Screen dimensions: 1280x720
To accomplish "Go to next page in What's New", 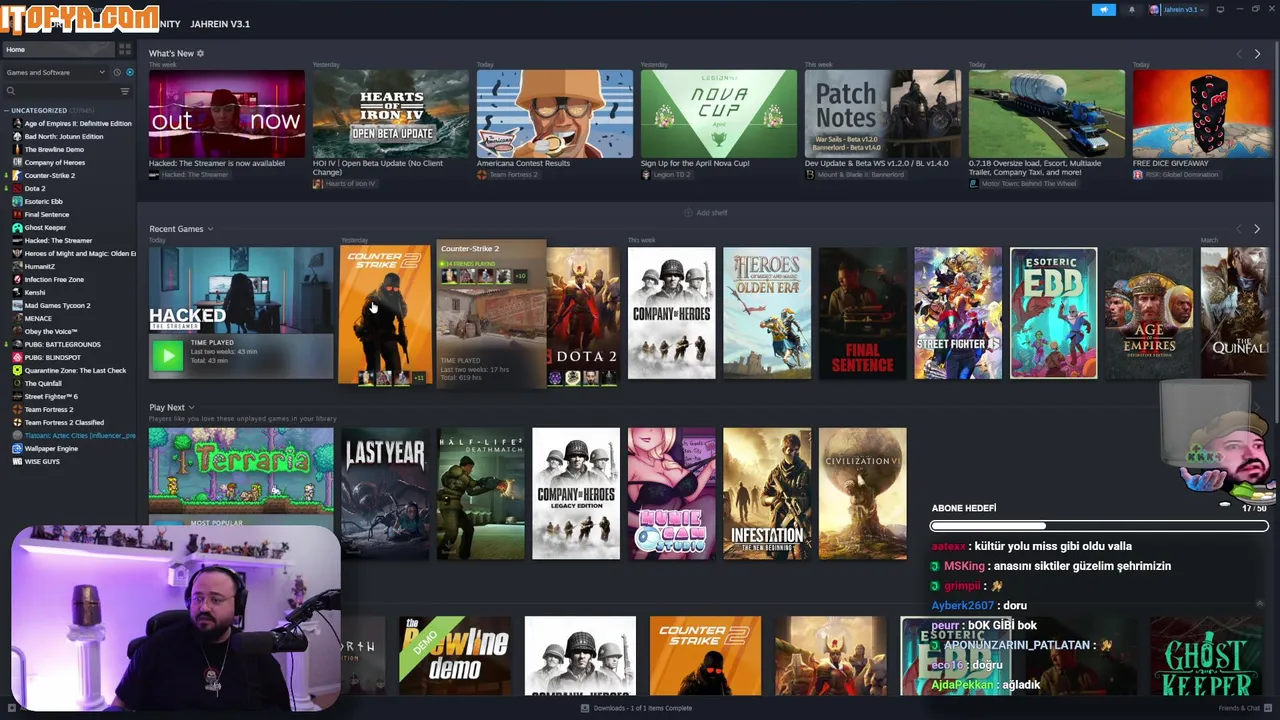I will pos(1257,54).
